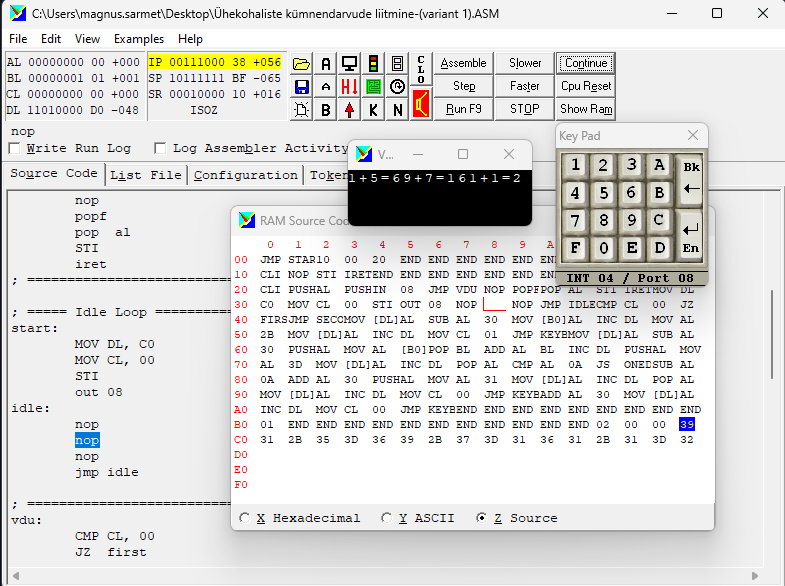Image resolution: width=785 pixels, height=586 pixels.
Task: Click the VDU window's app icon
Action: (364, 154)
